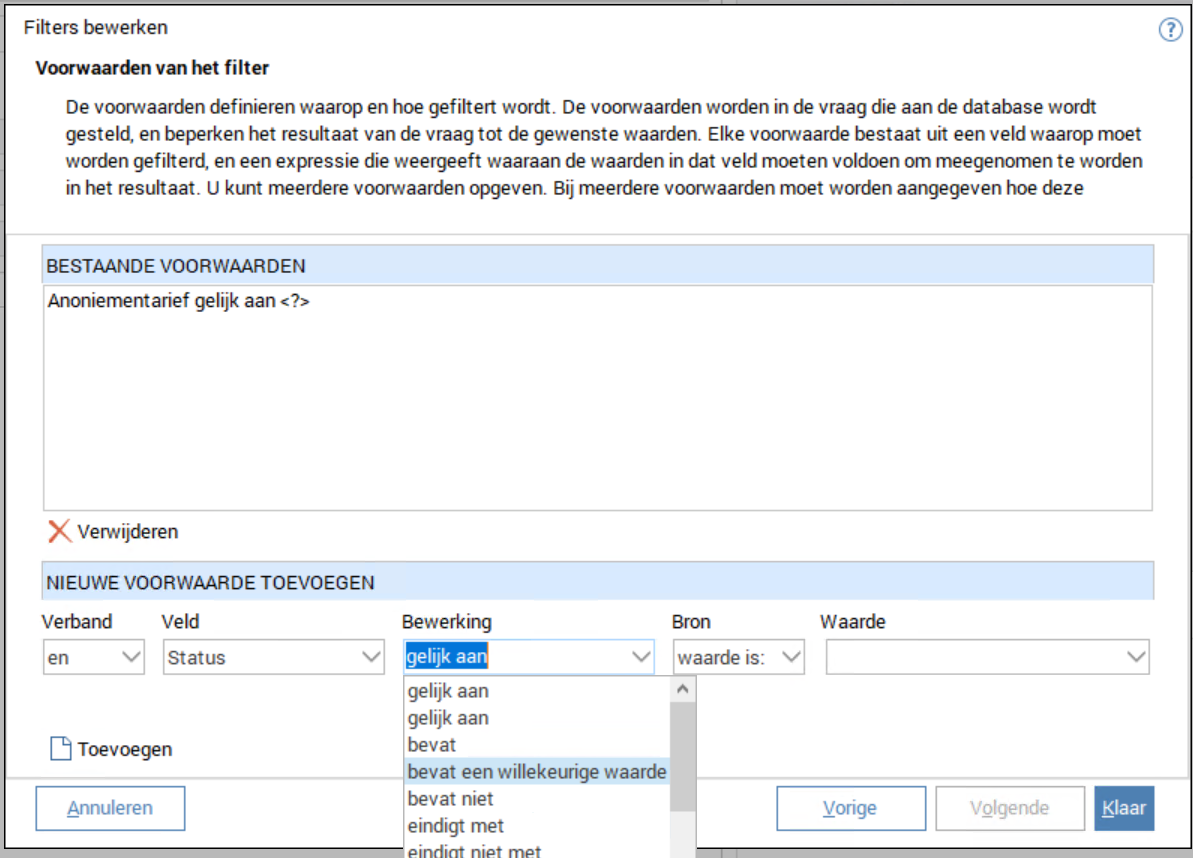Click the list scrollbar up arrow

[683, 689]
